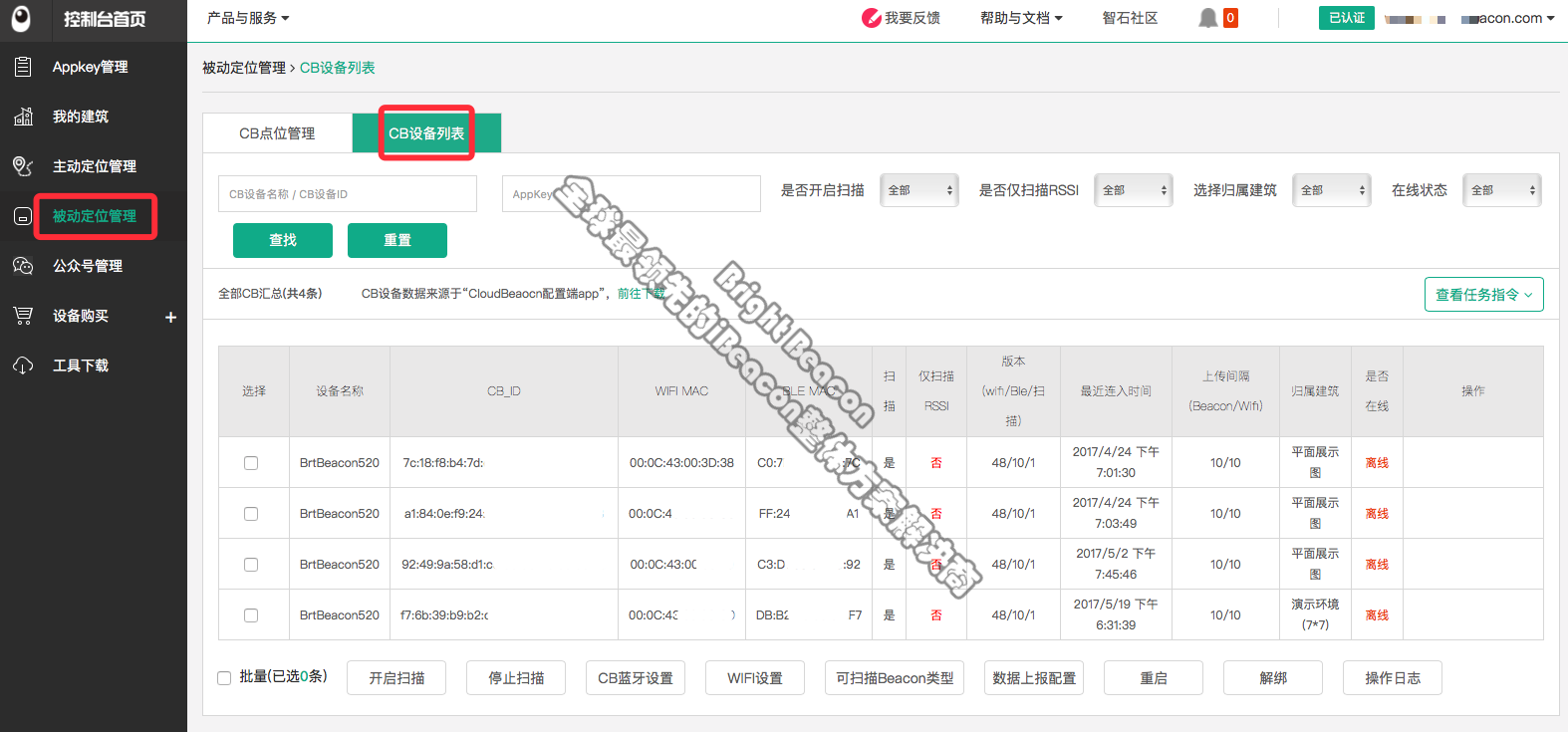
Task: Click the red feedback icon beside 我要反馈
Action: coord(872,18)
